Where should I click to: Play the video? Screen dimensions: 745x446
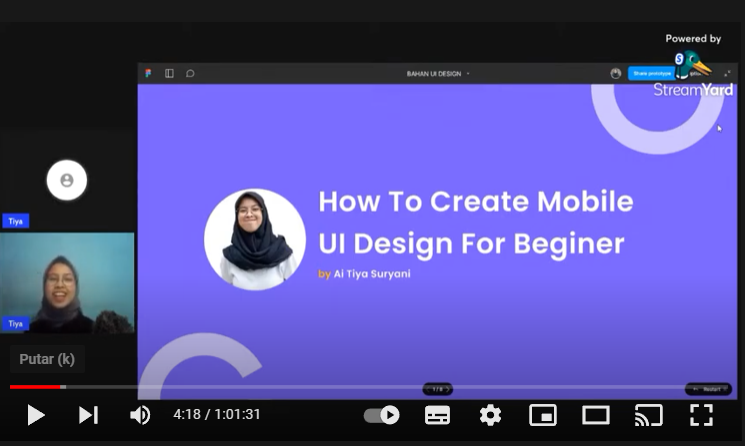(36, 415)
